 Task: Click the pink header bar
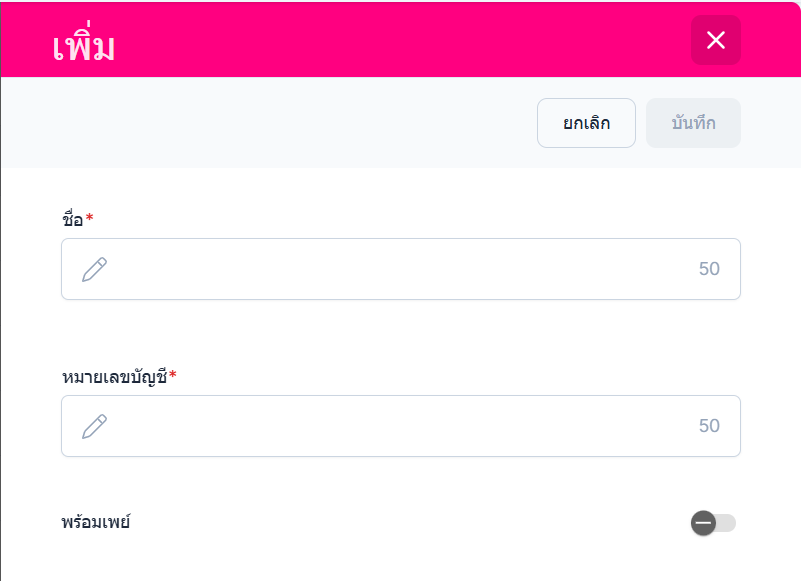tap(400, 40)
